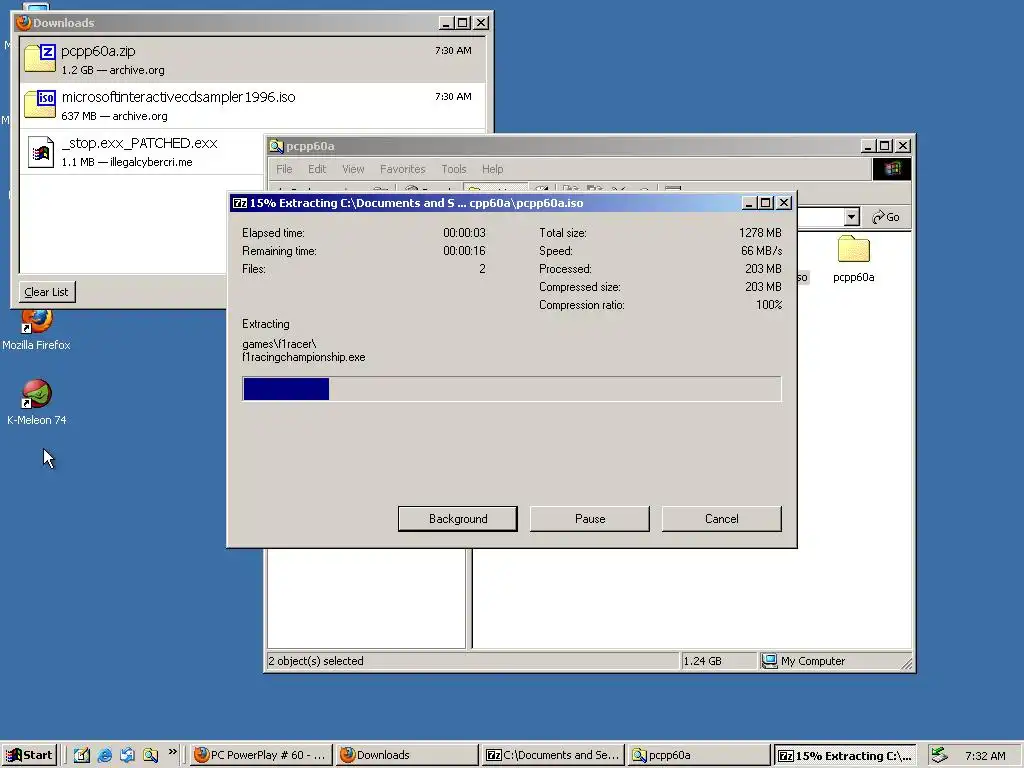Image resolution: width=1024 pixels, height=768 pixels.
Task: Open the File menu in pcpp60a window
Action: click(284, 169)
